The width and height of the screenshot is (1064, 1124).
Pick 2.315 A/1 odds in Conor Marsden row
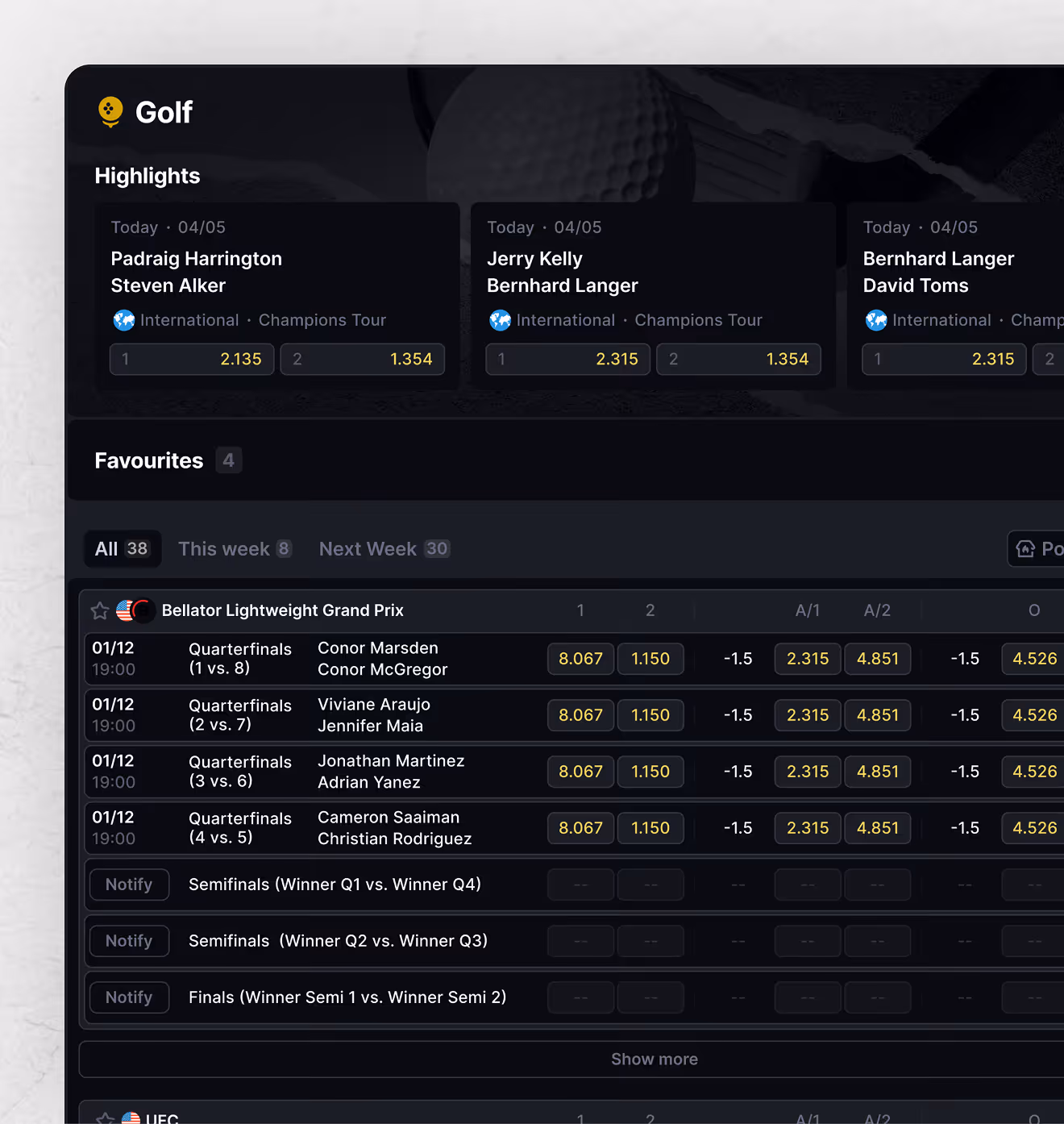(808, 659)
